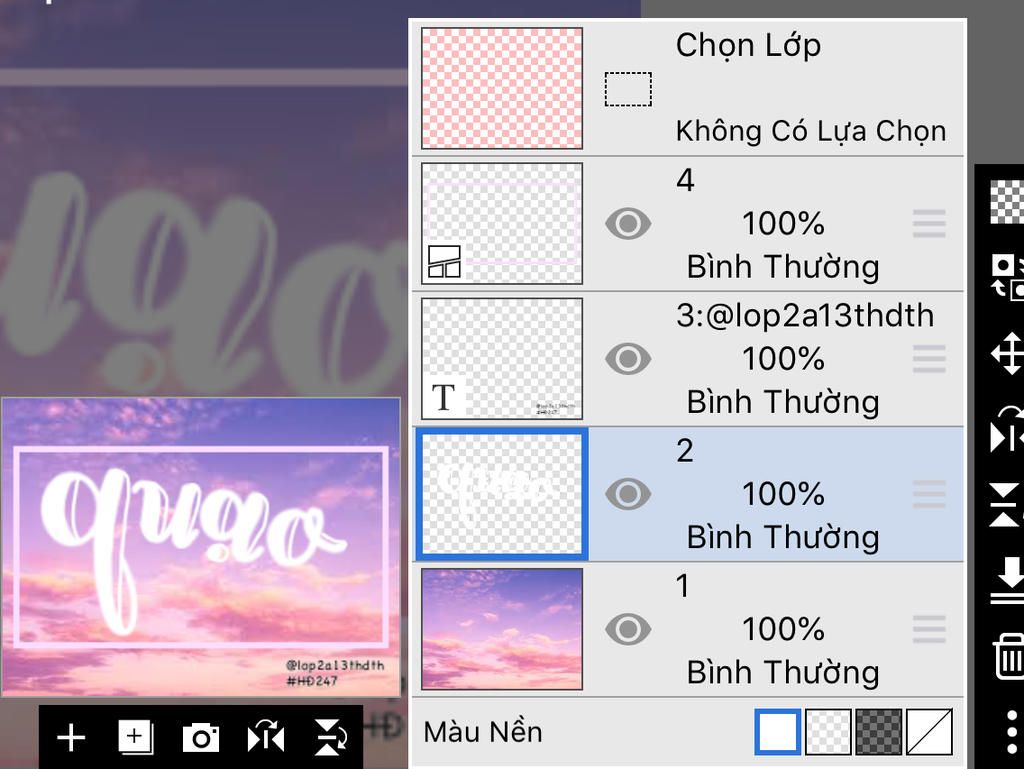Select layer 3:@lop2a13thdth text layer

pos(688,359)
